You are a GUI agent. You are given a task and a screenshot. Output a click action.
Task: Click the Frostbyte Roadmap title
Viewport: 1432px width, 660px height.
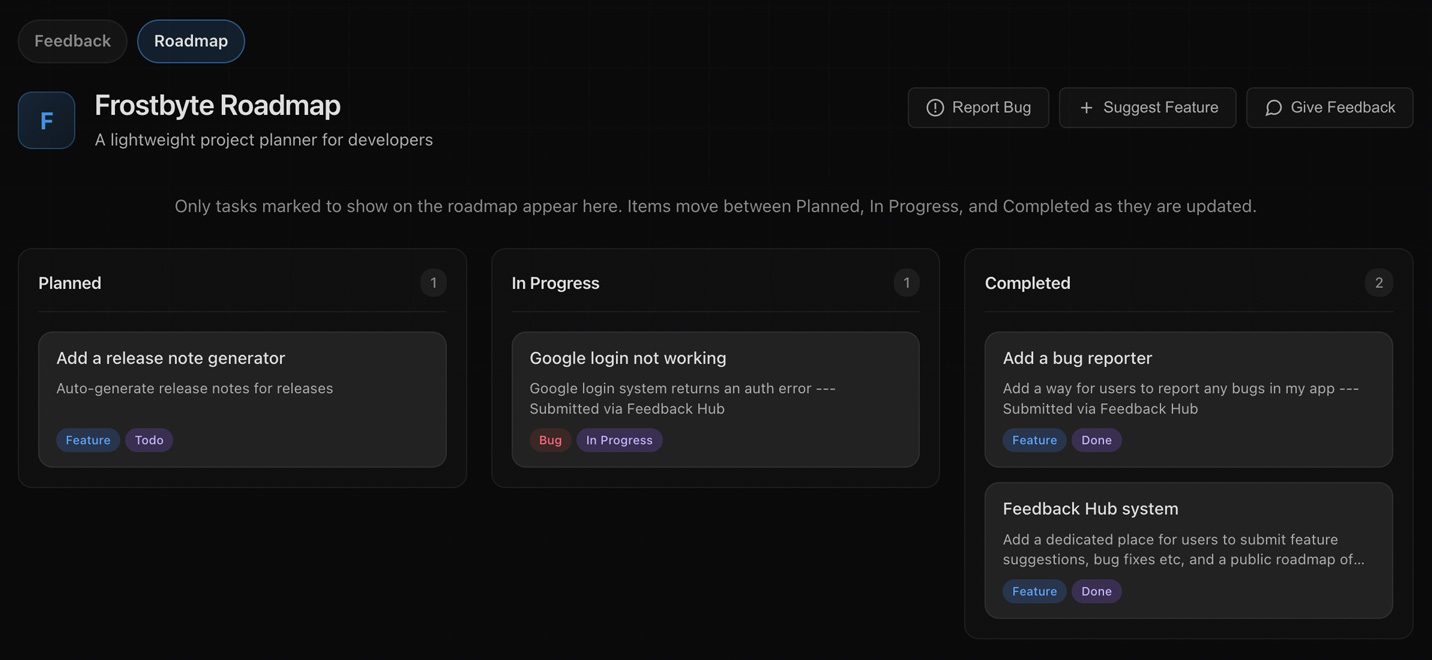click(x=217, y=105)
